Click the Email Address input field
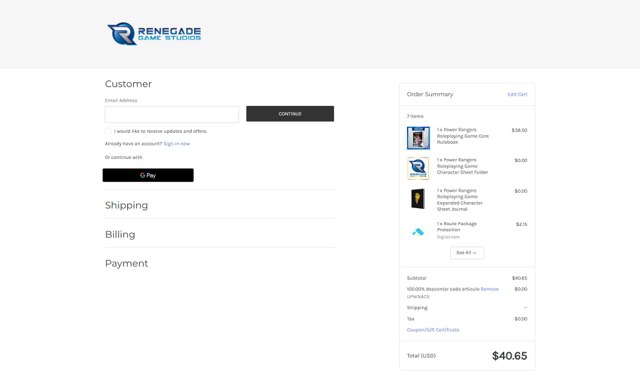This screenshot has height=392, width=640. (172, 114)
